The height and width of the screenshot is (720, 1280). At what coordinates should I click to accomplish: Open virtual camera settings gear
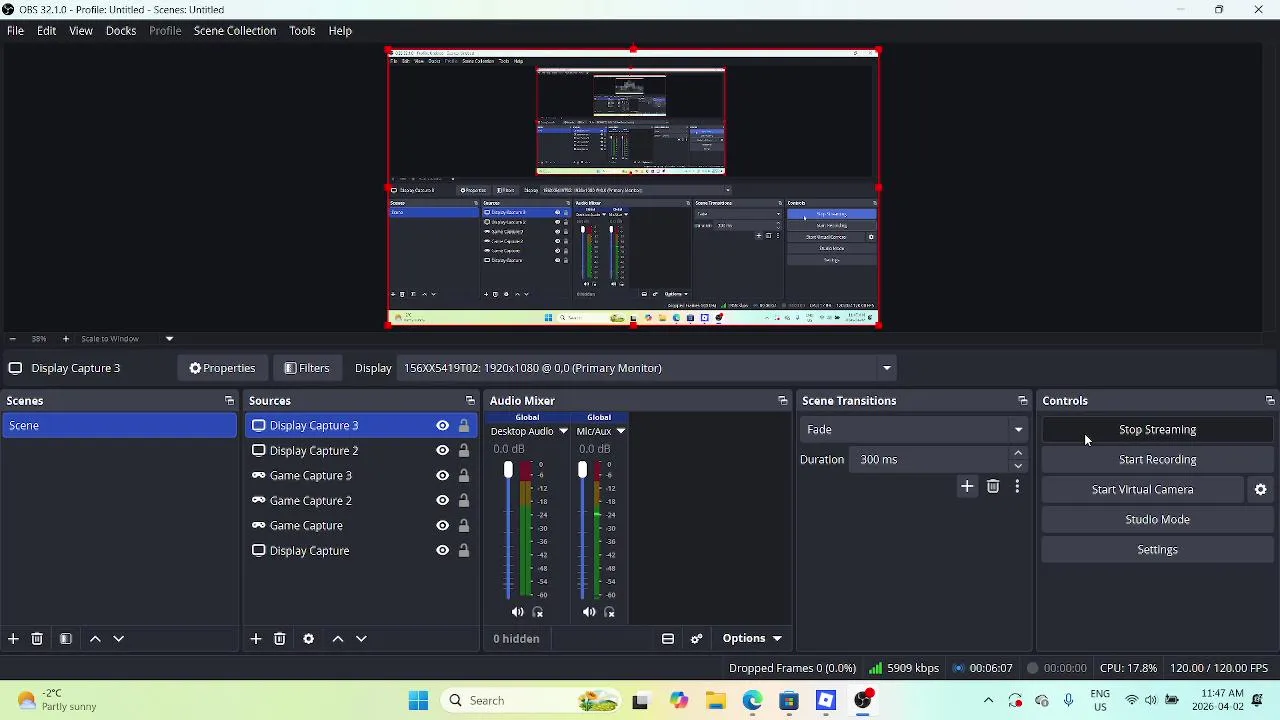[1261, 490]
